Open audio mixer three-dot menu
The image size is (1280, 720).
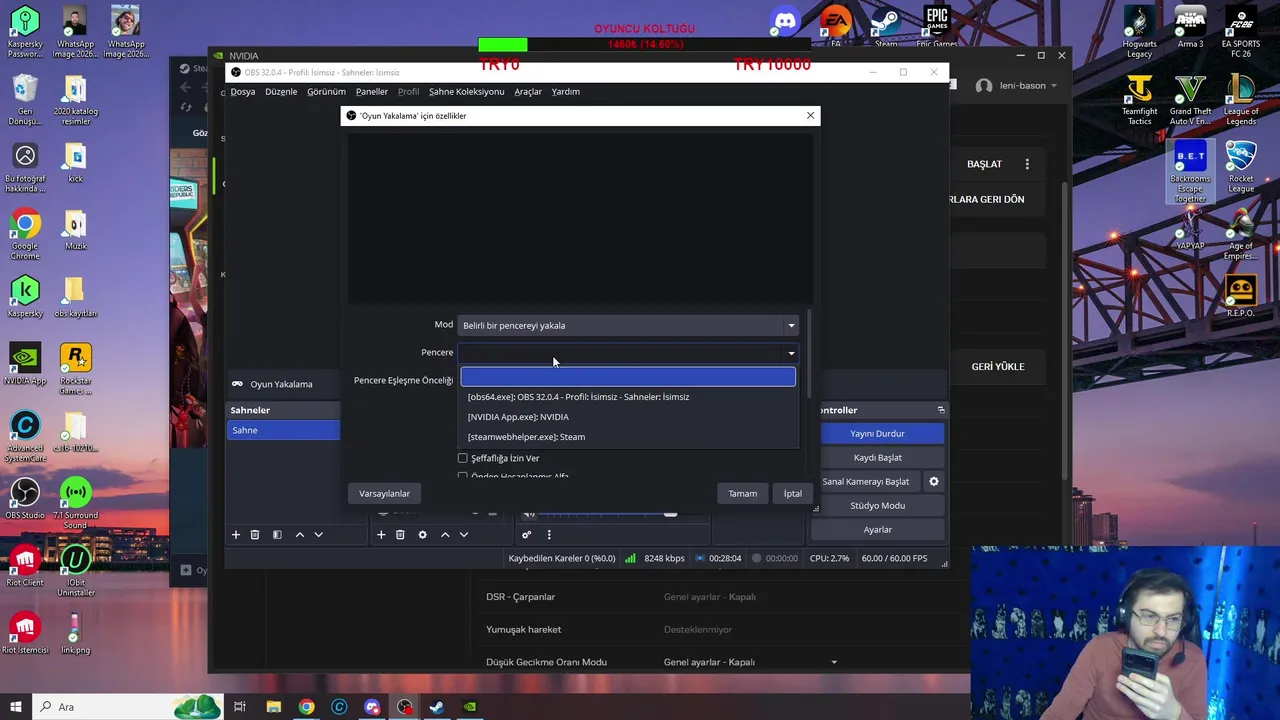[548, 535]
